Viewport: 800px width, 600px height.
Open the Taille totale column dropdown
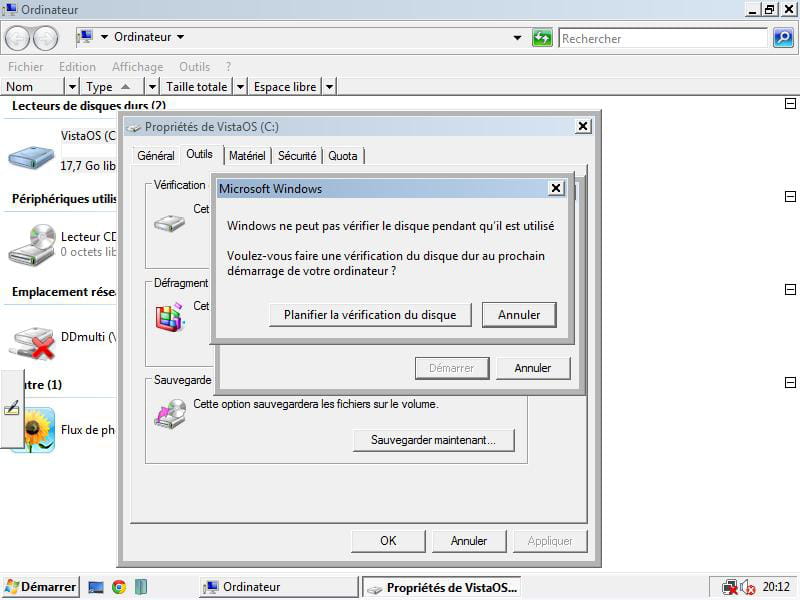tap(240, 87)
